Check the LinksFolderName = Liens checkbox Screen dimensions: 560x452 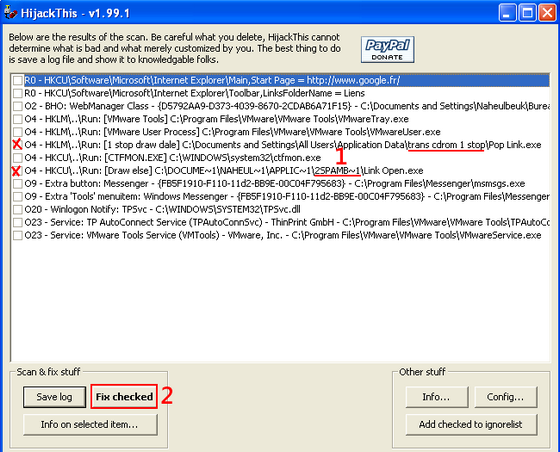[x=18, y=93]
